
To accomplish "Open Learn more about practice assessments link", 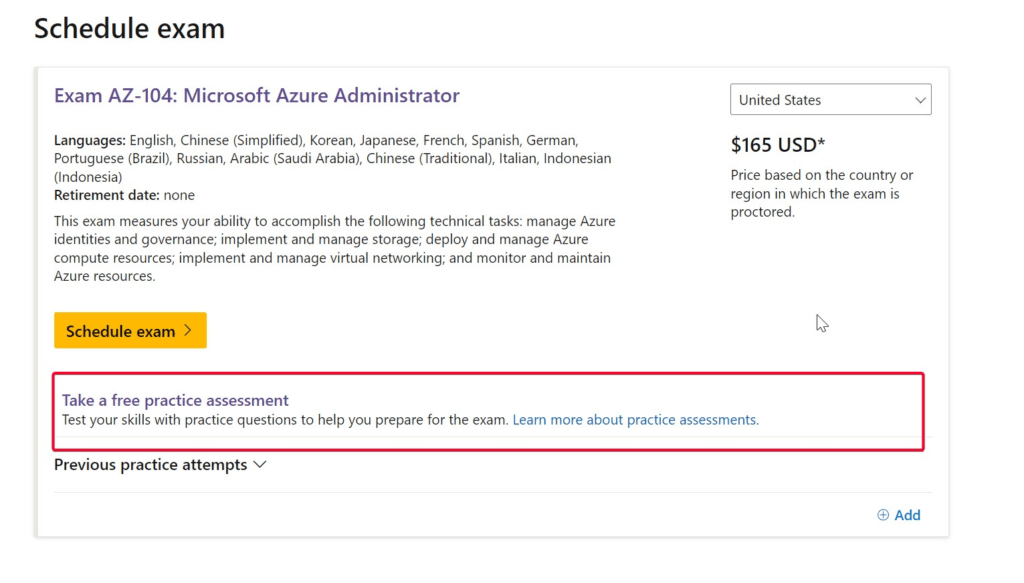I will tap(635, 420).
